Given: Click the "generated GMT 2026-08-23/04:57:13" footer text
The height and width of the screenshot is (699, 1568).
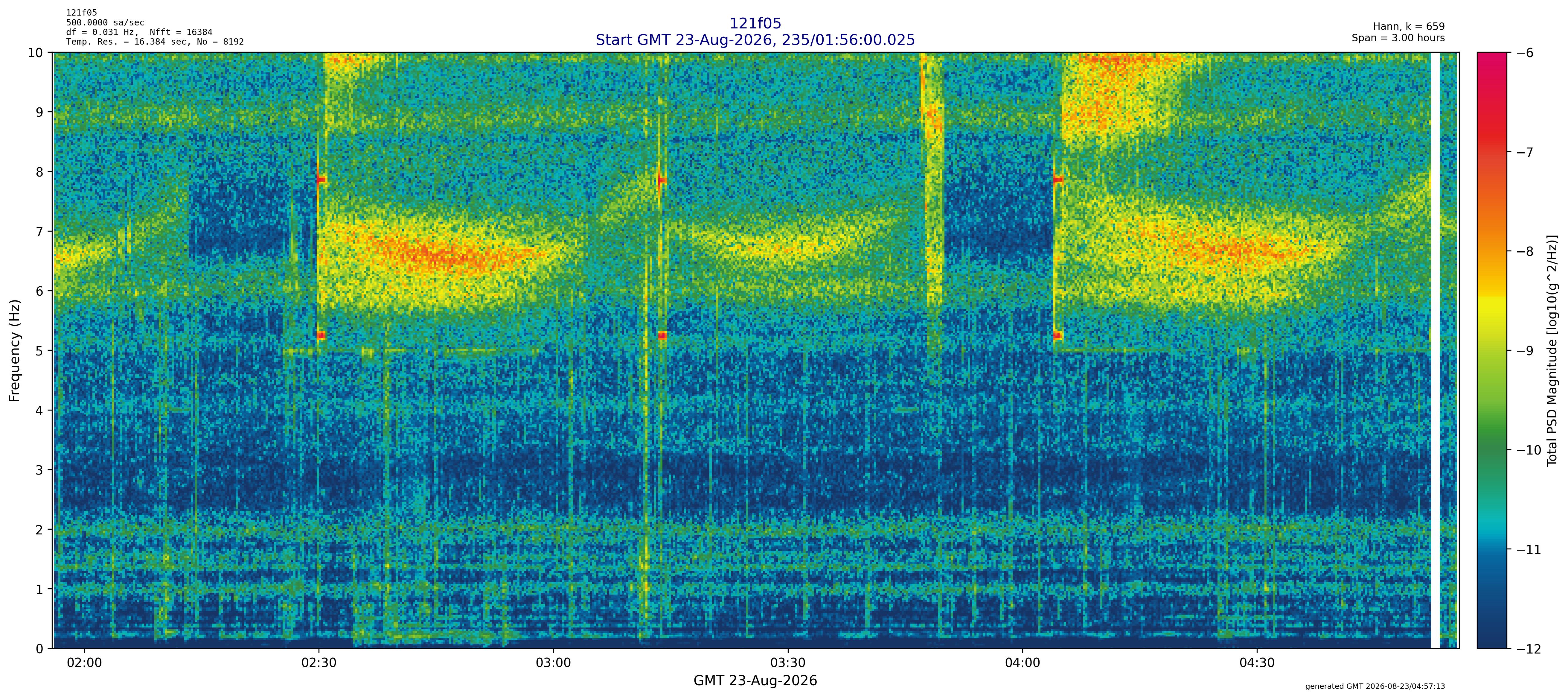Looking at the screenshot, I should click(1375, 686).
